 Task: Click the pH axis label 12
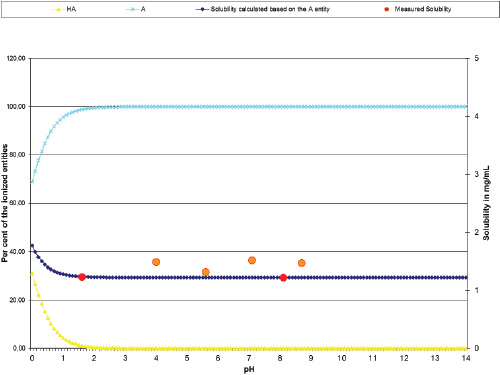point(404,358)
